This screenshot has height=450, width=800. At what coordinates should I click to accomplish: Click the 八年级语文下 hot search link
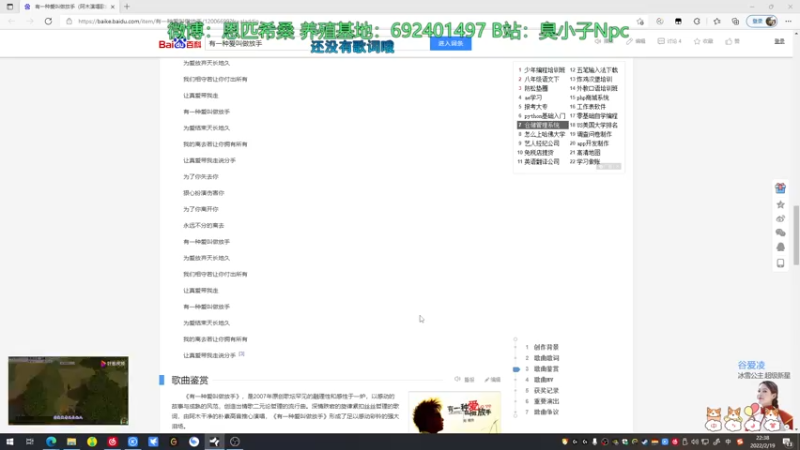pyautogui.click(x=542, y=79)
